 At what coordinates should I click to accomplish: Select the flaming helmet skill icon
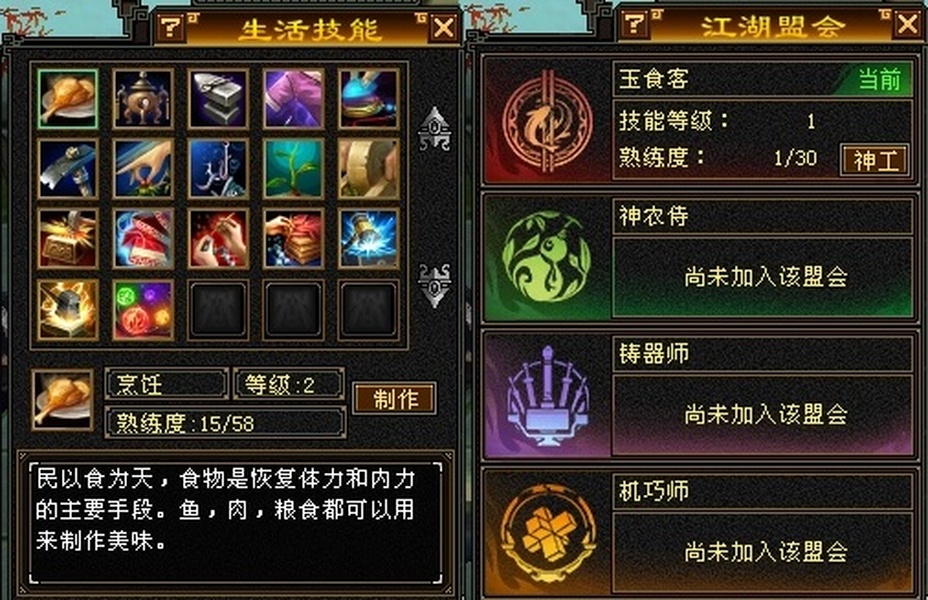[x=67, y=309]
